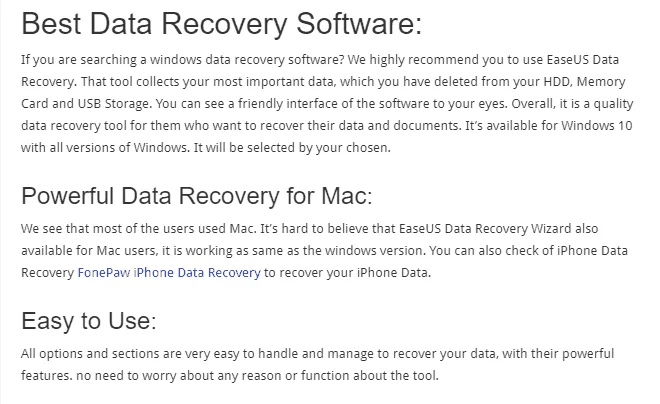This screenshot has width=660, height=404.
Task: Click the Powerful Data Recovery for Mac heading
Action: 197,196
